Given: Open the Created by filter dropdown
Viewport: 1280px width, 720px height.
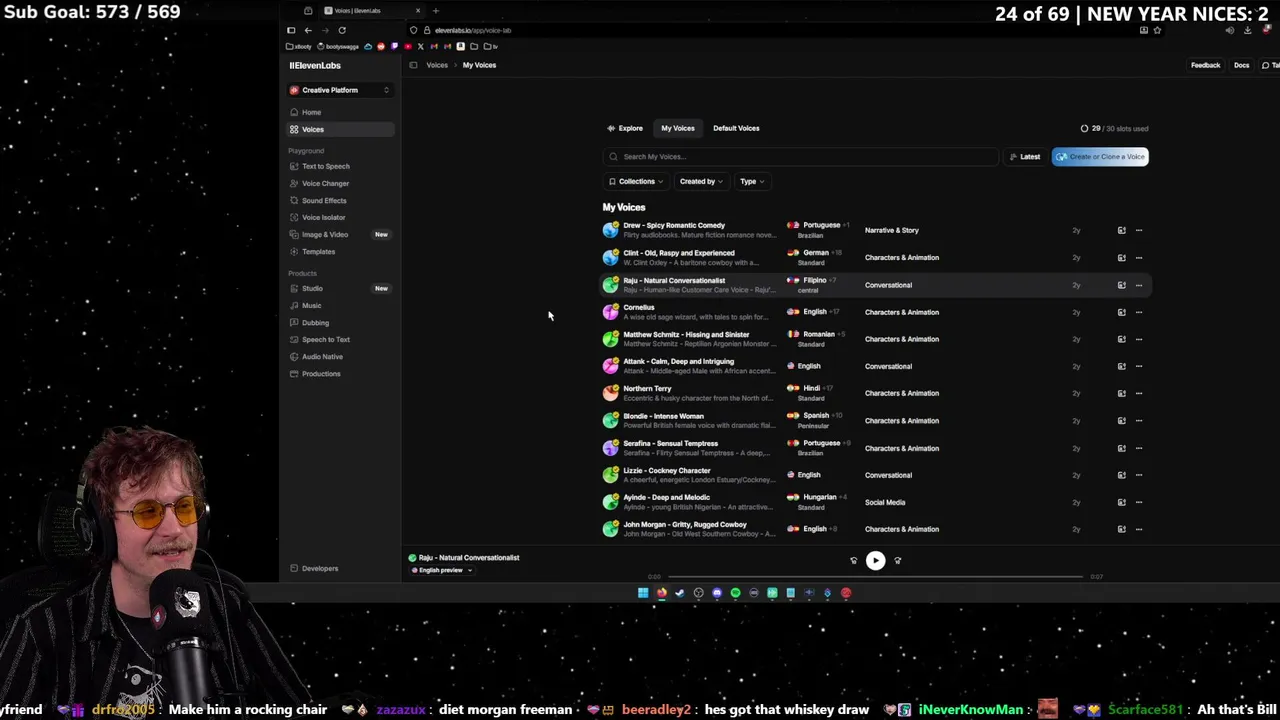Looking at the screenshot, I should coord(701,181).
